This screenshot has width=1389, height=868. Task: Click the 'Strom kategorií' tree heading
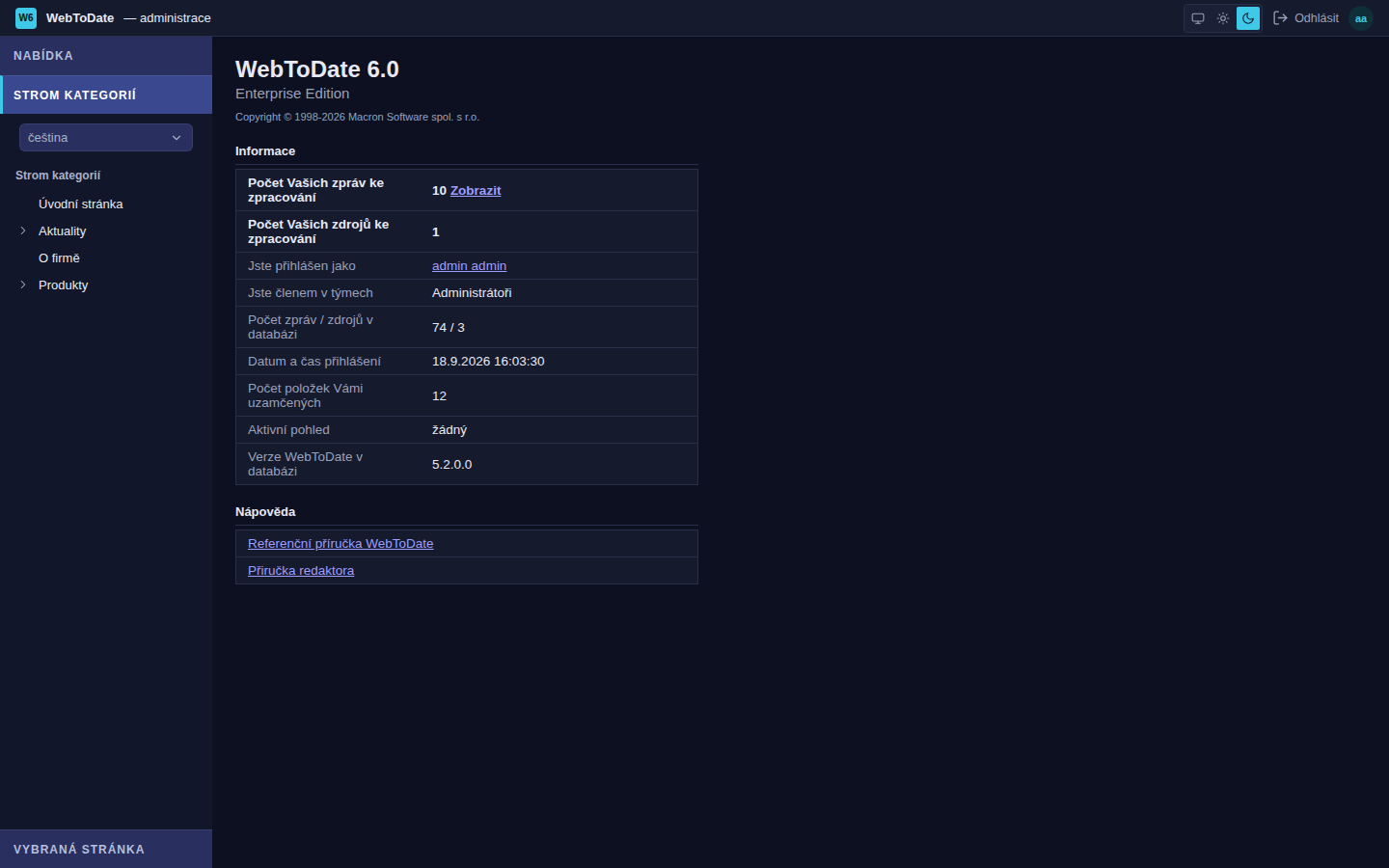[58, 176]
